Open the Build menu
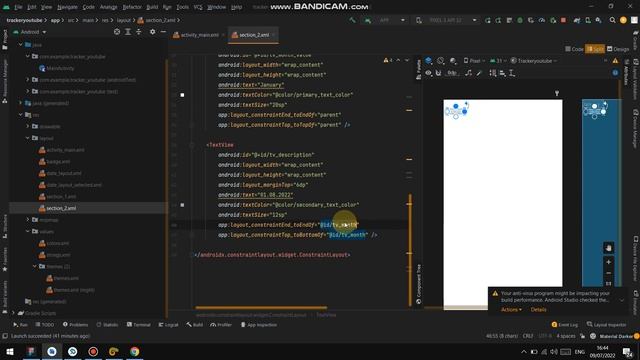Viewport: 640px width, 360px height. (152, 7)
